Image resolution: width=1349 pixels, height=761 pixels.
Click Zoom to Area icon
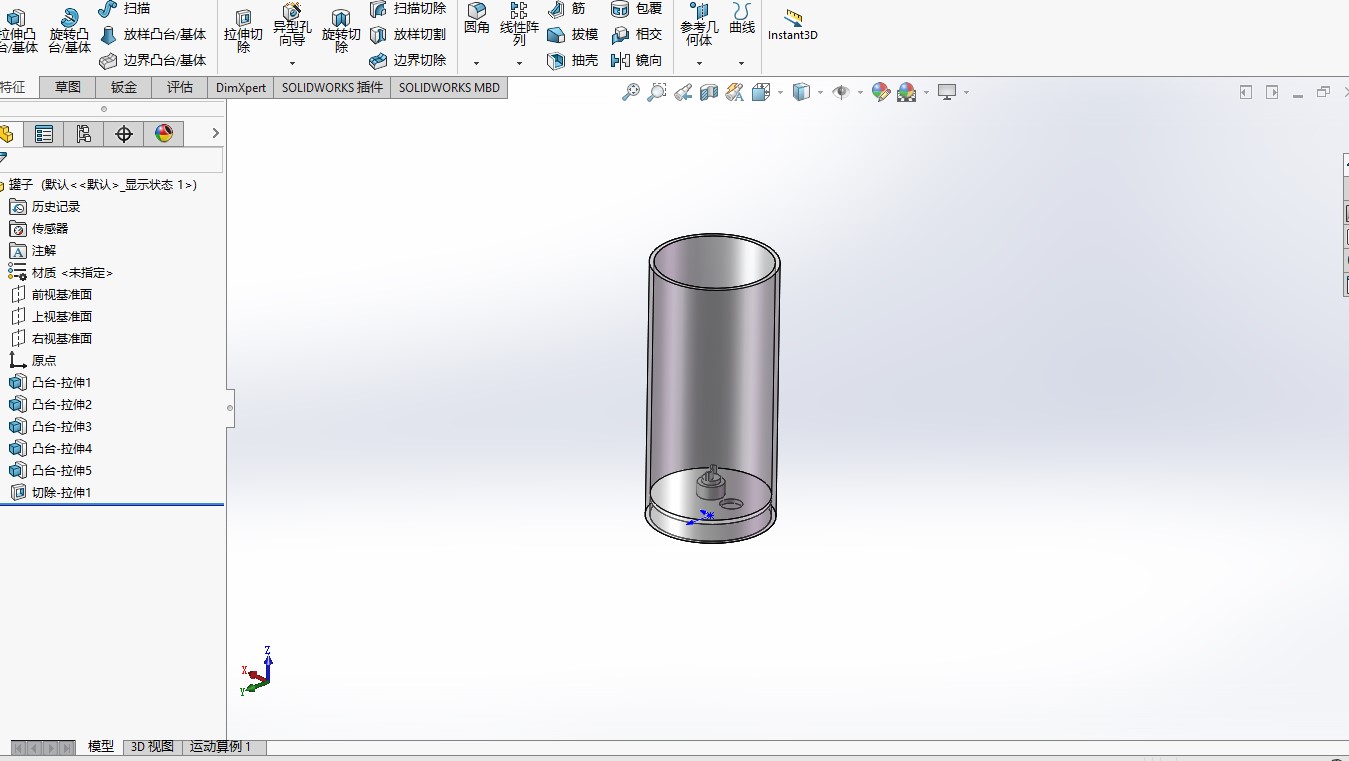(657, 92)
